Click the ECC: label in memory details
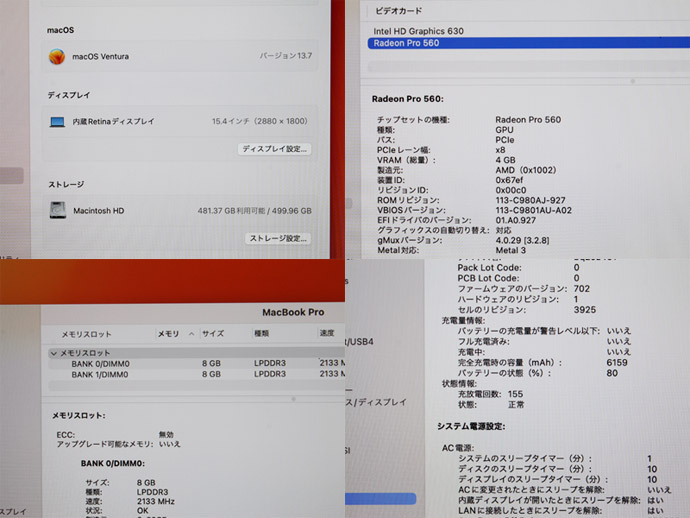This screenshot has height=518, width=690. pyautogui.click(x=66, y=435)
